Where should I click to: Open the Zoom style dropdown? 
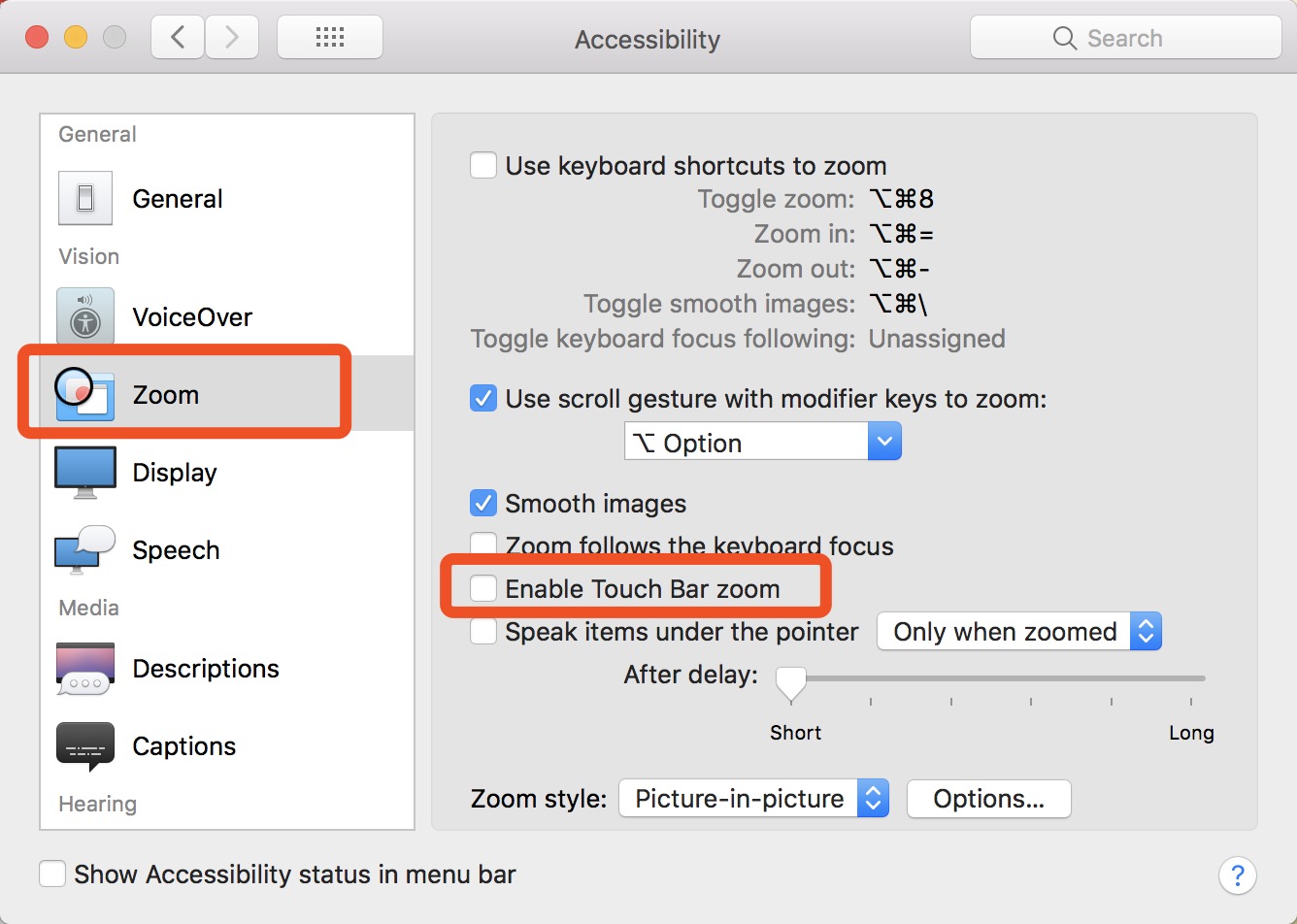[x=873, y=798]
